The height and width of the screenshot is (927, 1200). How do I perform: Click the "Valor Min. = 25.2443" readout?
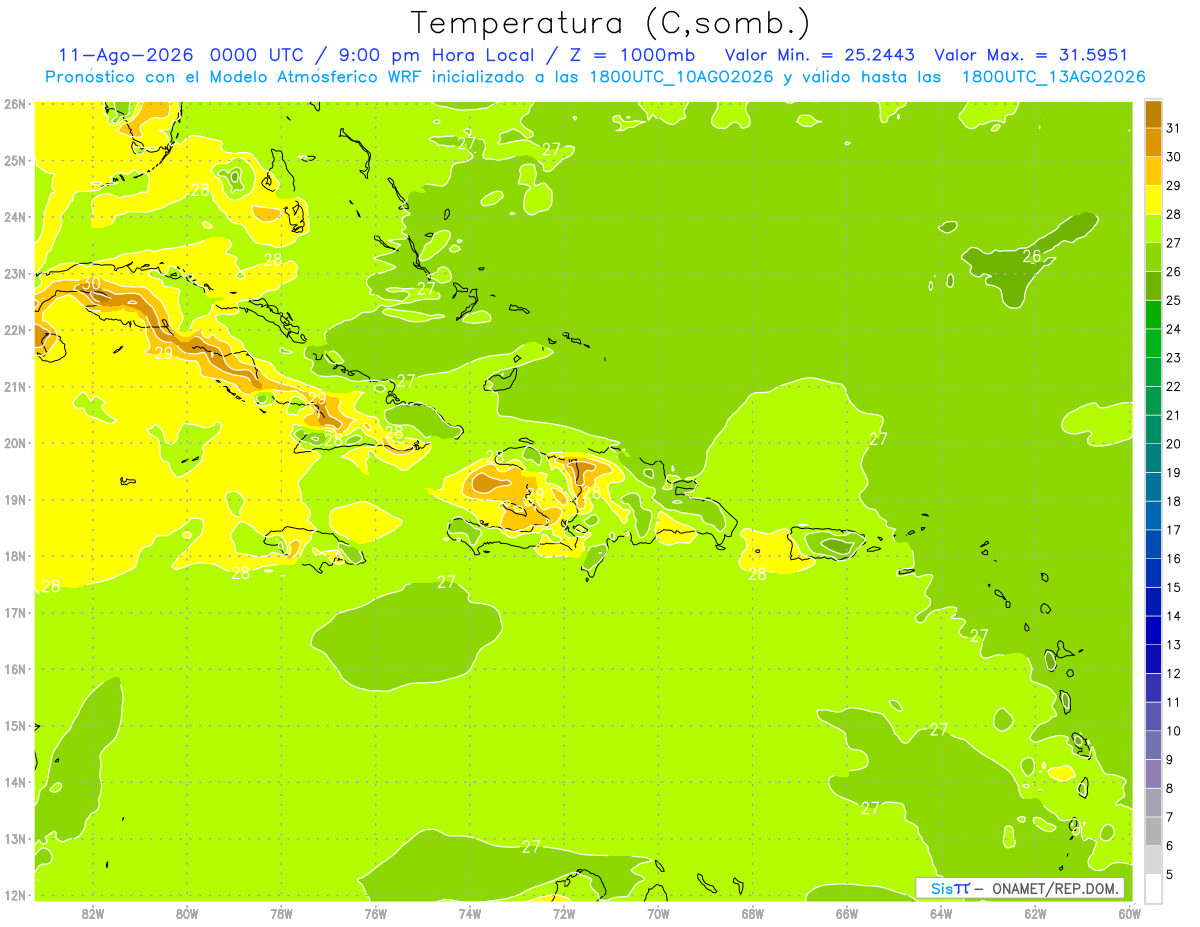pyautogui.click(x=819, y=55)
